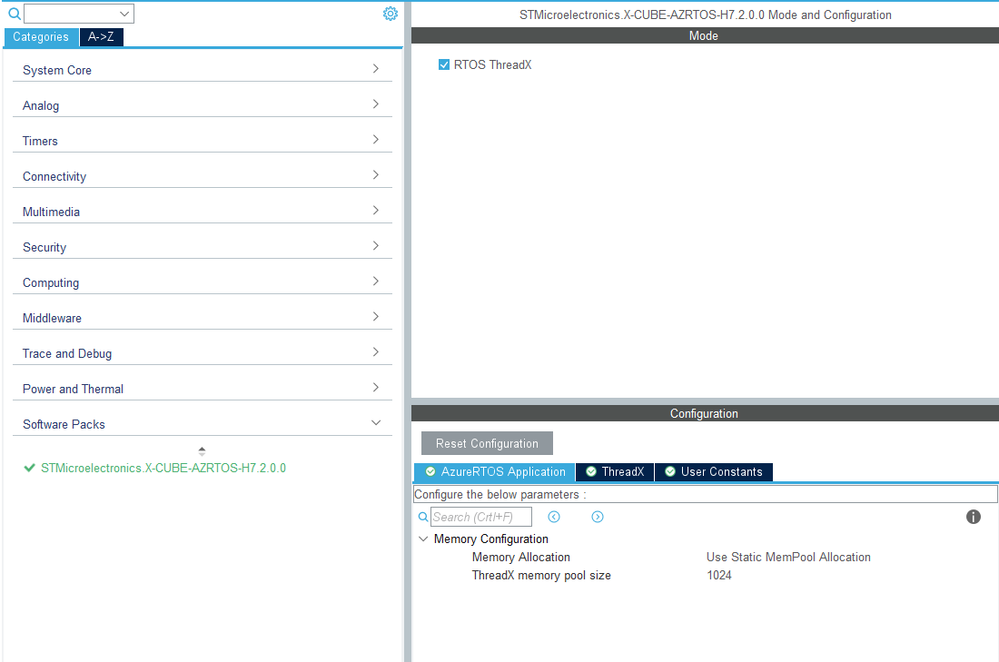Expand the System Core category
The height and width of the screenshot is (662, 999).
202,69
